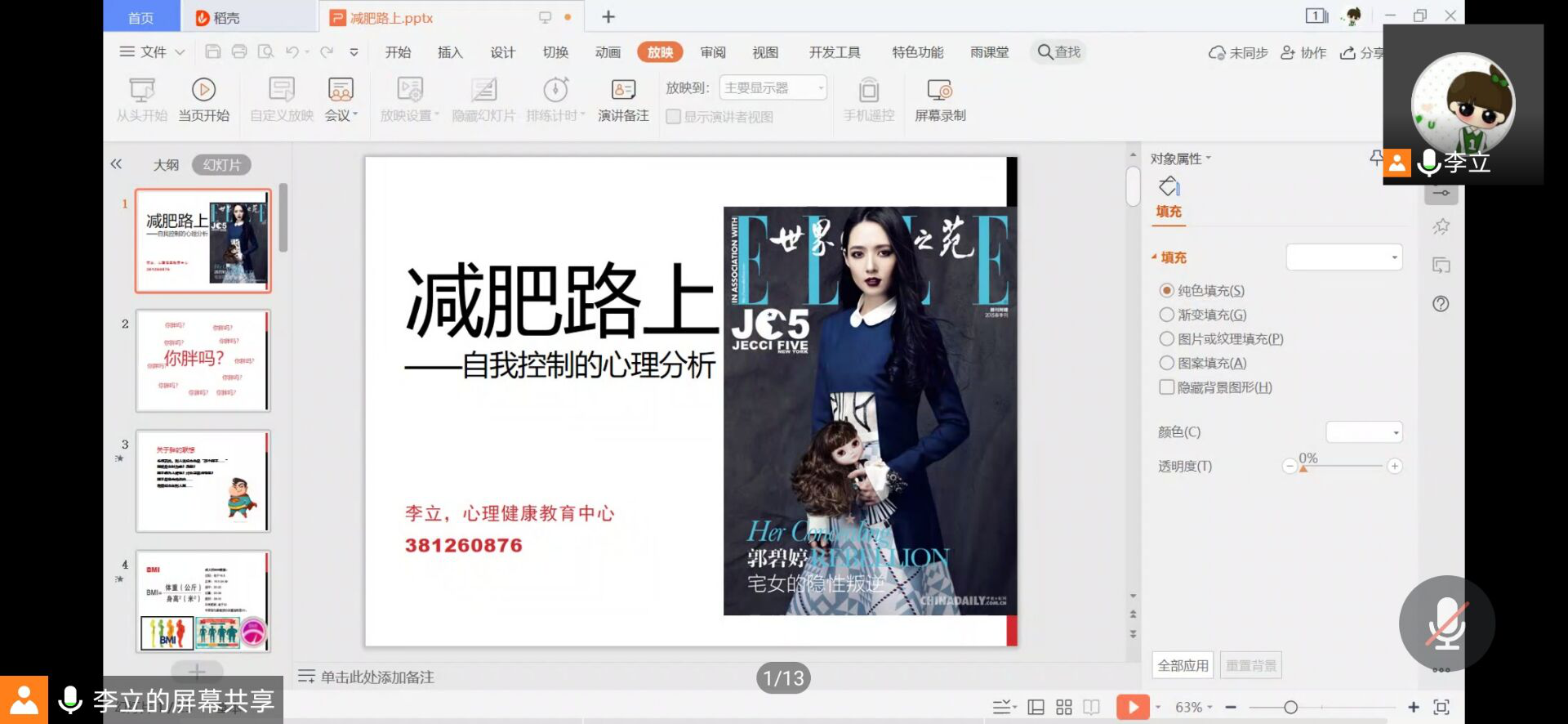Start screen recording (屏幕录制)
Image resolution: width=1568 pixels, height=724 pixels.
coord(940,100)
